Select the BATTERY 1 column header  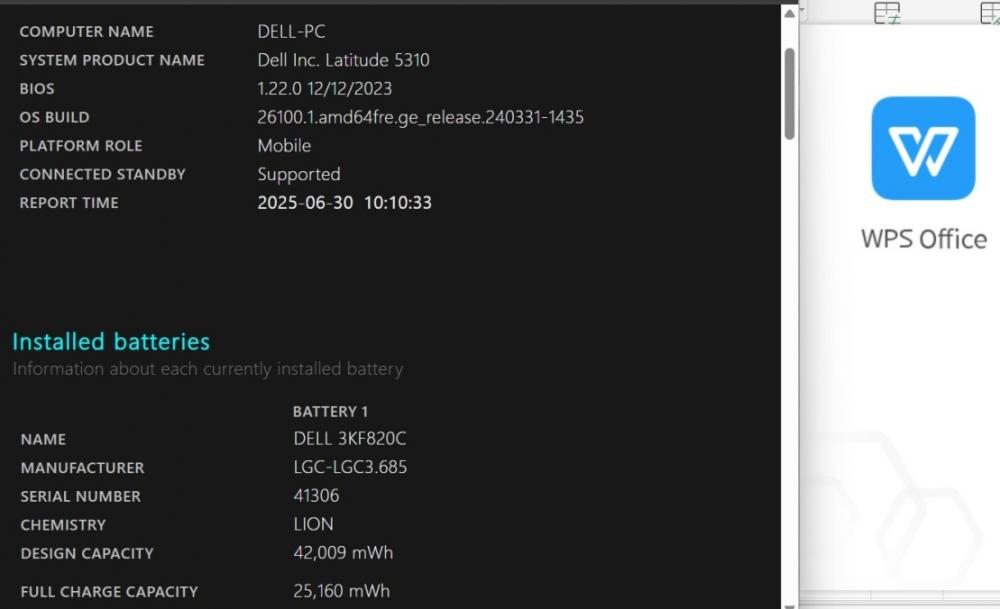pyautogui.click(x=330, y=412)
